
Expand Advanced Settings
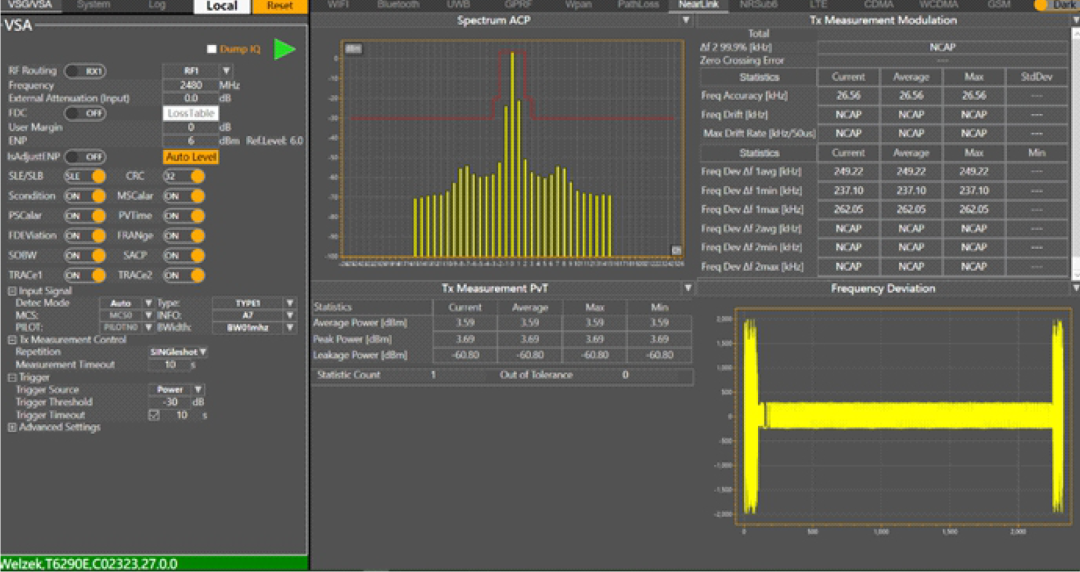tap(12, 427)
